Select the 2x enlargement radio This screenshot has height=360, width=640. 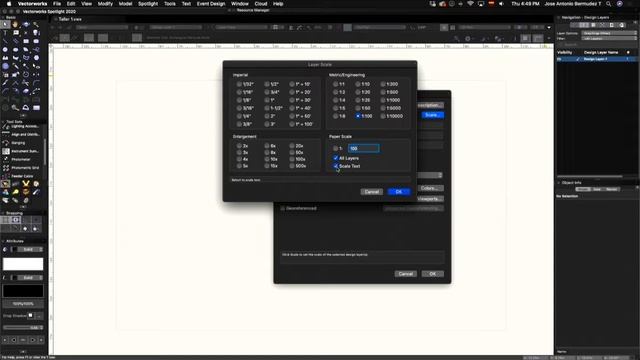click(239, 146)
